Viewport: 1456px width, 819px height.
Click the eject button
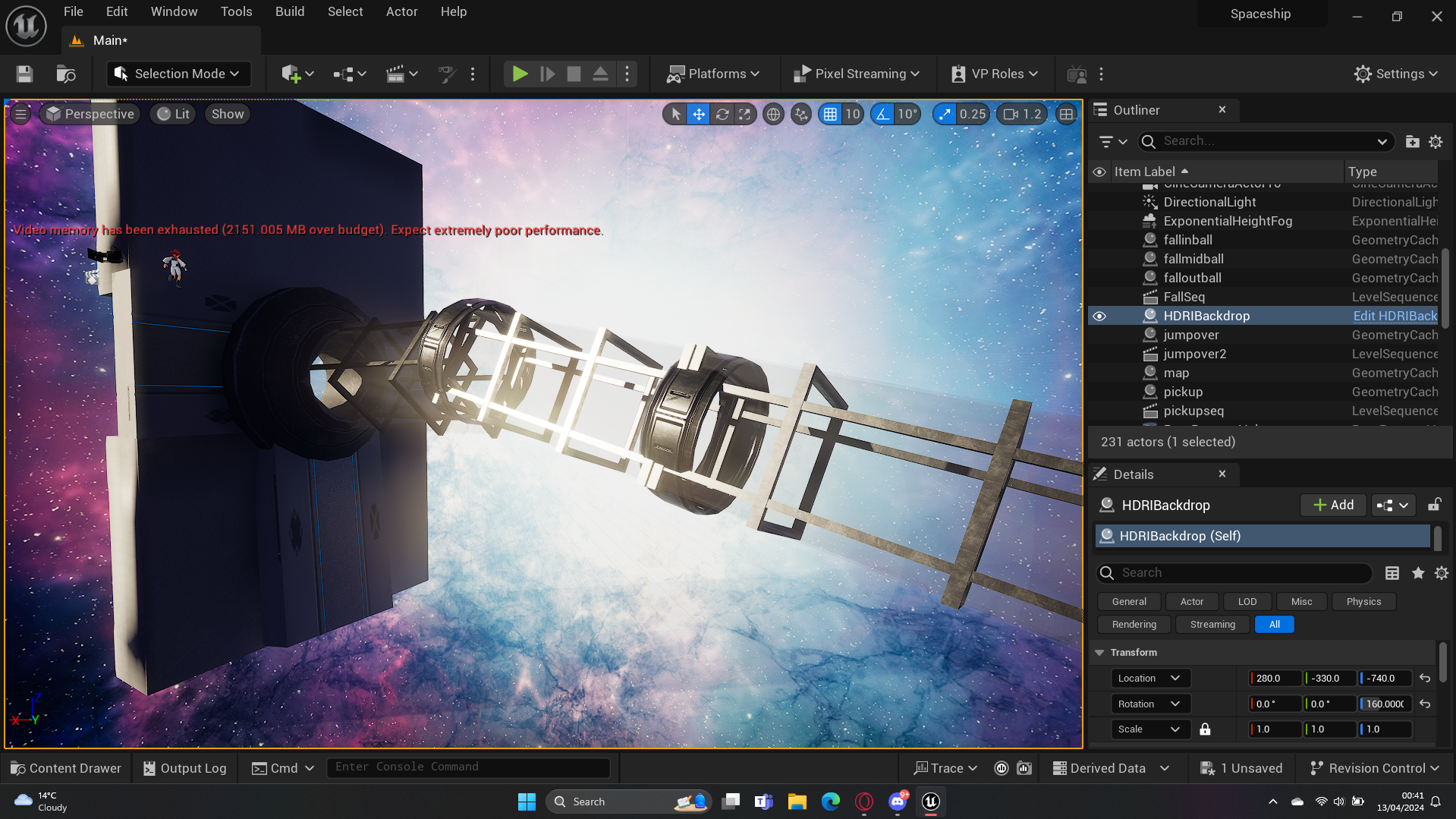pos(600,74)
